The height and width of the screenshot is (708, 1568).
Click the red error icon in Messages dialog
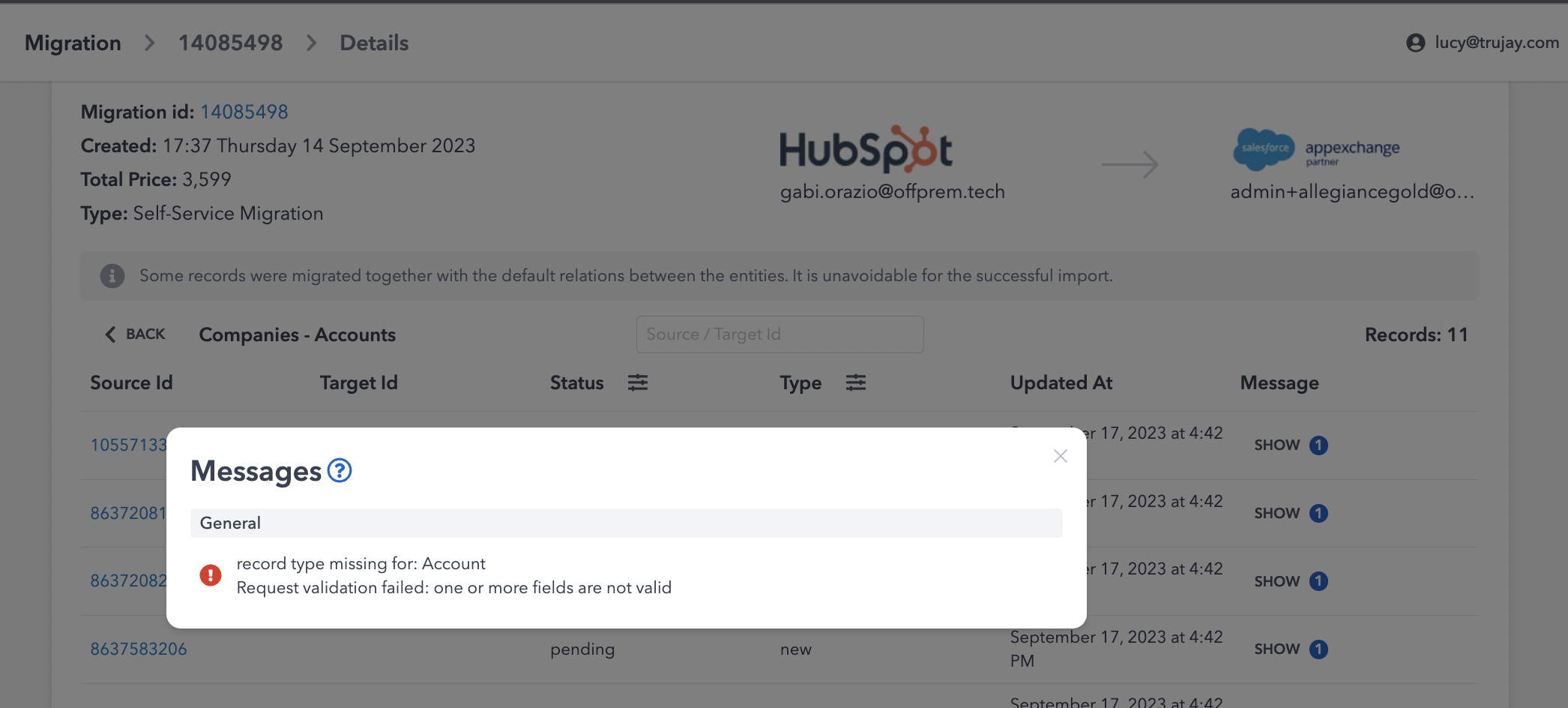[x=211, y=574]
